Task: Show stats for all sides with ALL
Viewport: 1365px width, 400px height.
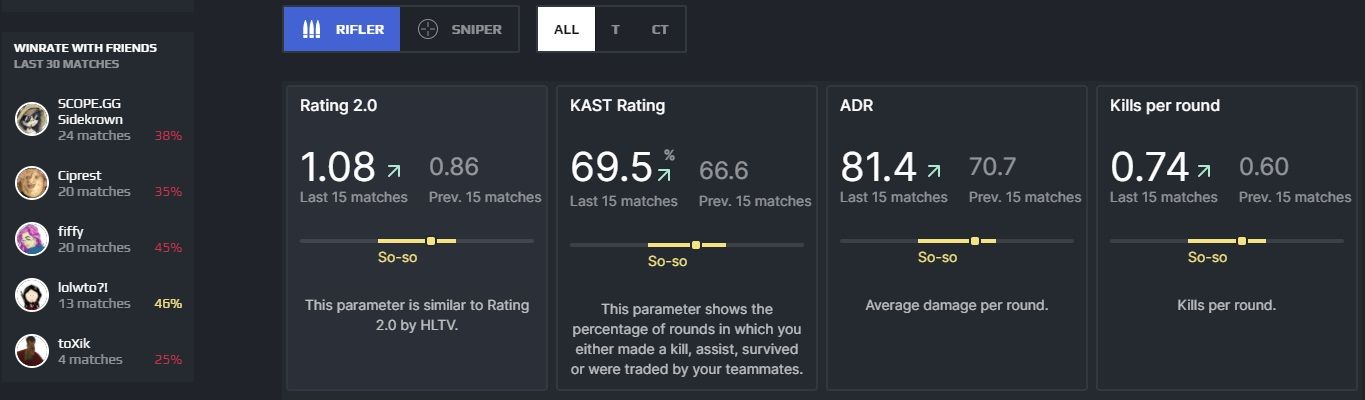Action: coord(566,29)
